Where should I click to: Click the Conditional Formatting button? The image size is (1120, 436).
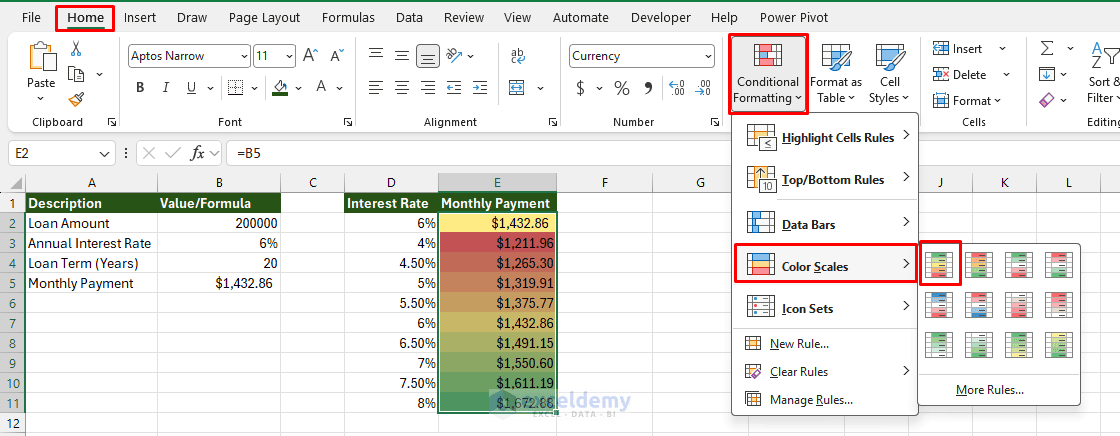768,74
